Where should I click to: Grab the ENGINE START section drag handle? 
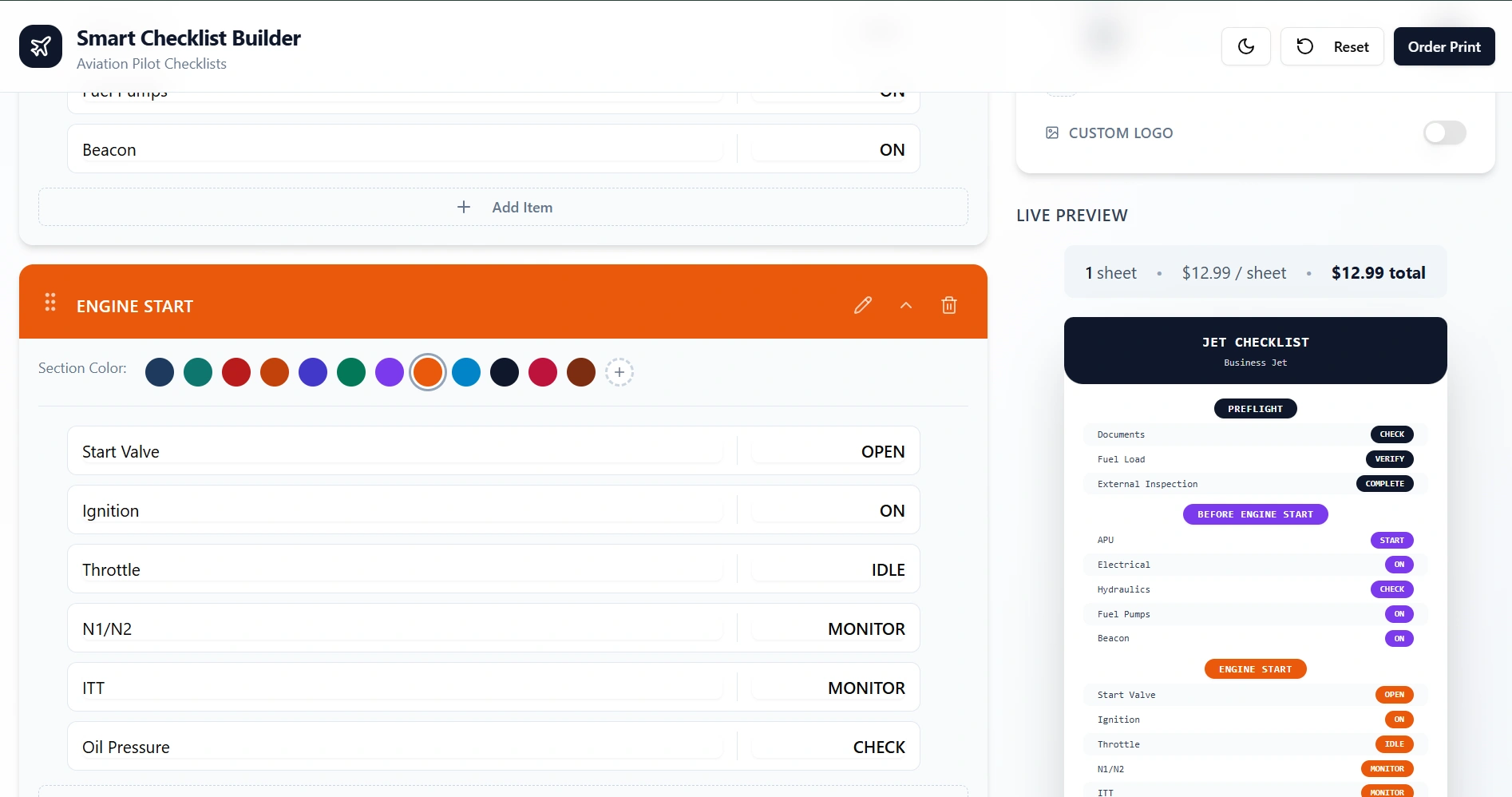coord(50,303)
